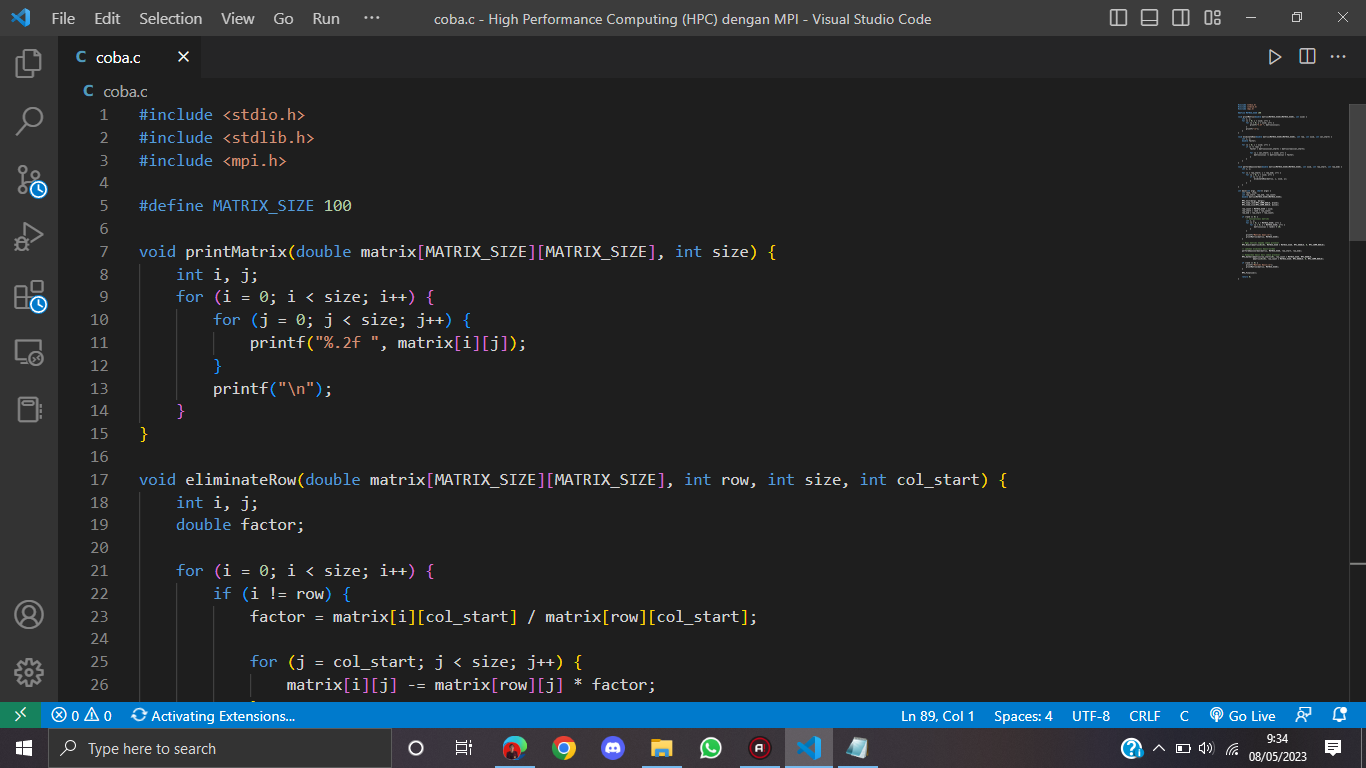Viewport: 1366px width, 768px height.
Task: Toggle the Primary Side Bar layout button
Action: (1119, 18)
